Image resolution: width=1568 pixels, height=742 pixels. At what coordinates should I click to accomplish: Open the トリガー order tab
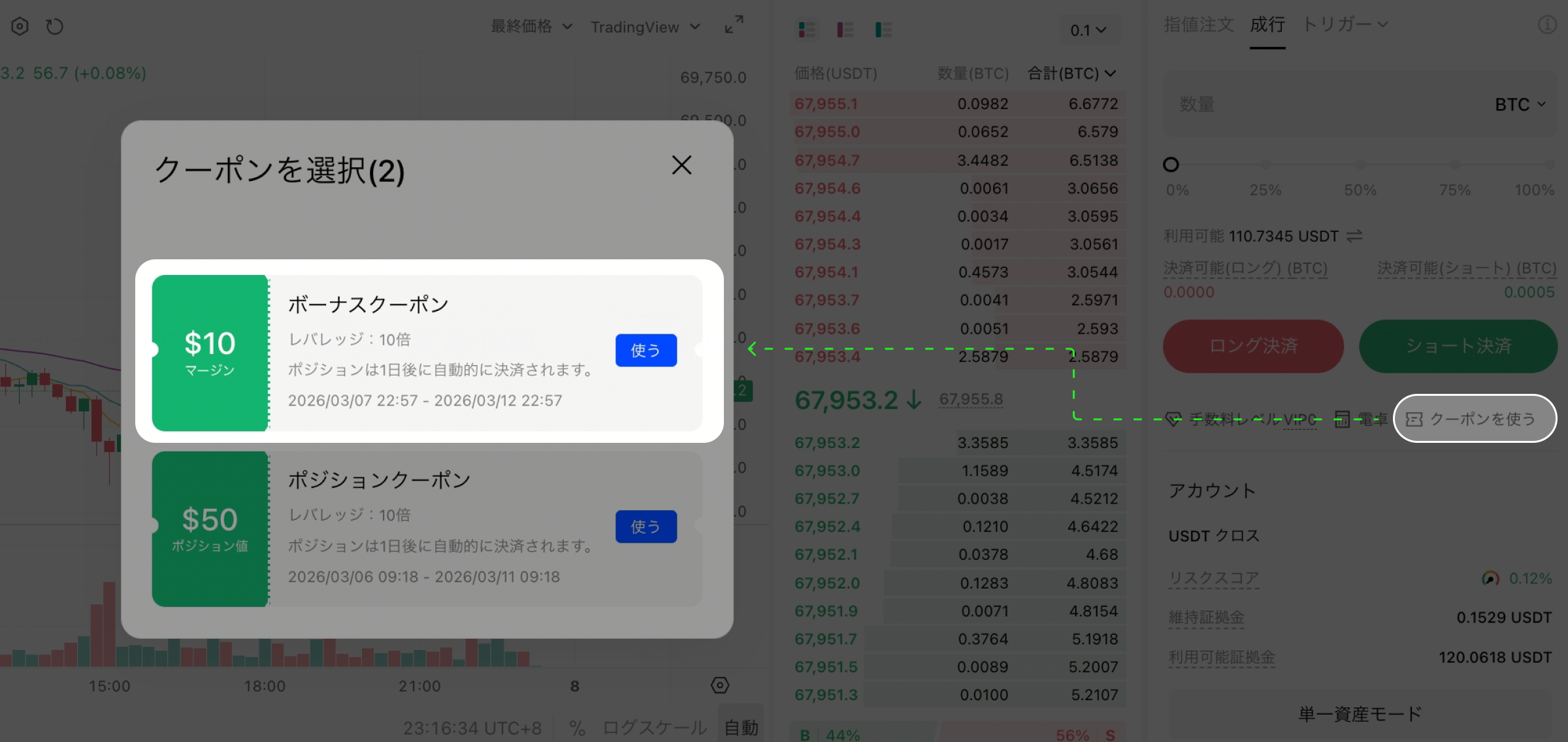1337,24
